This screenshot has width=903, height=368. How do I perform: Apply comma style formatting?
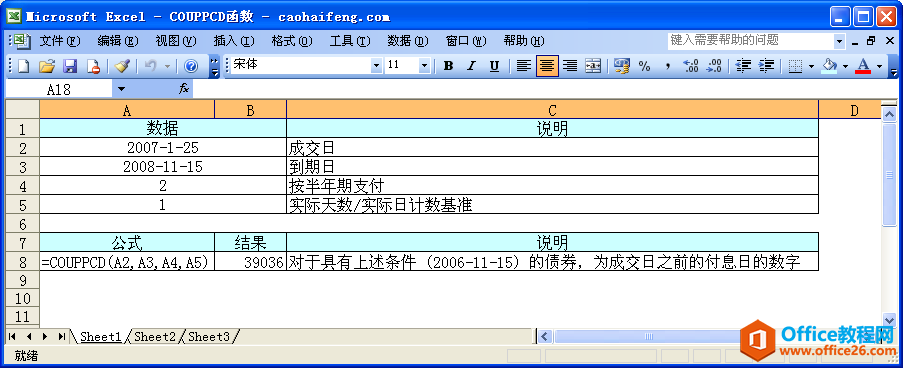click(x=667, y=66)
